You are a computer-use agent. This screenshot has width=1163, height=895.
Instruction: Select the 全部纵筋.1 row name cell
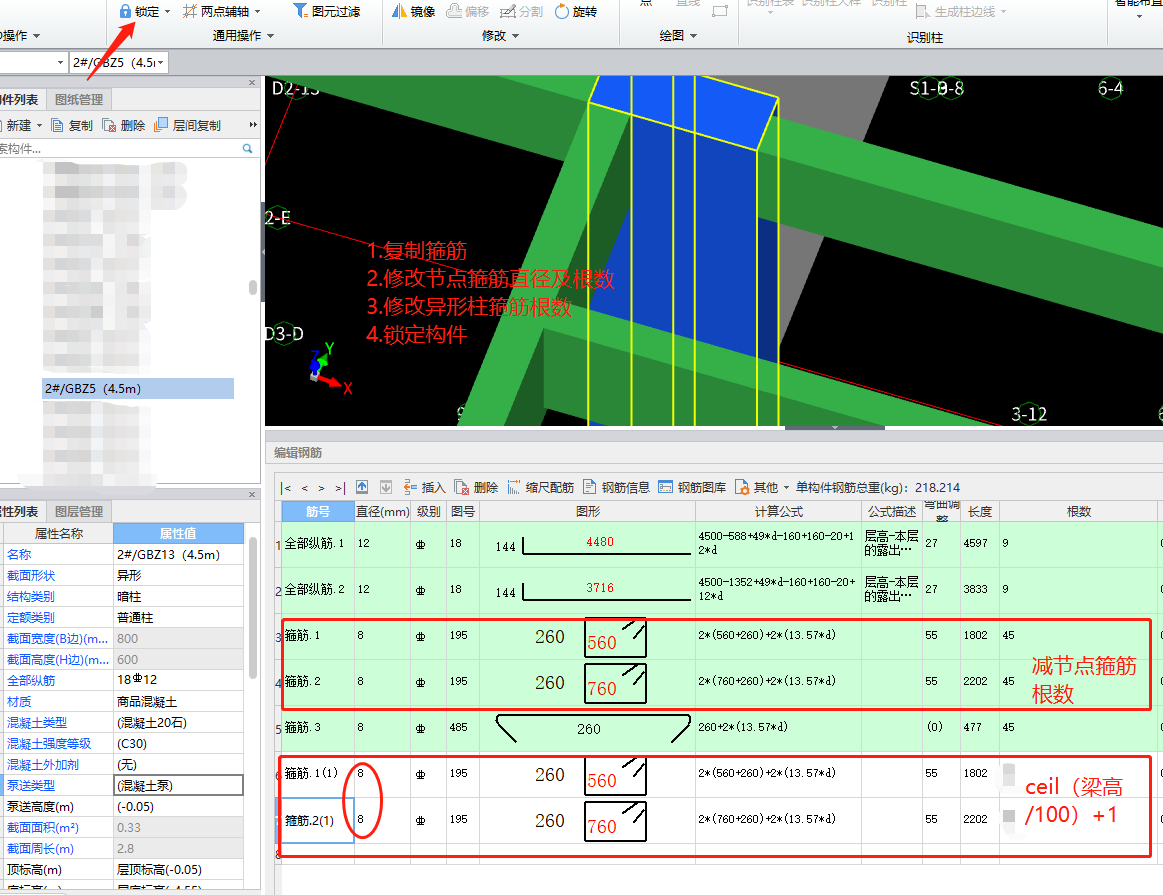pyautogui.click(x=317, y=544)
